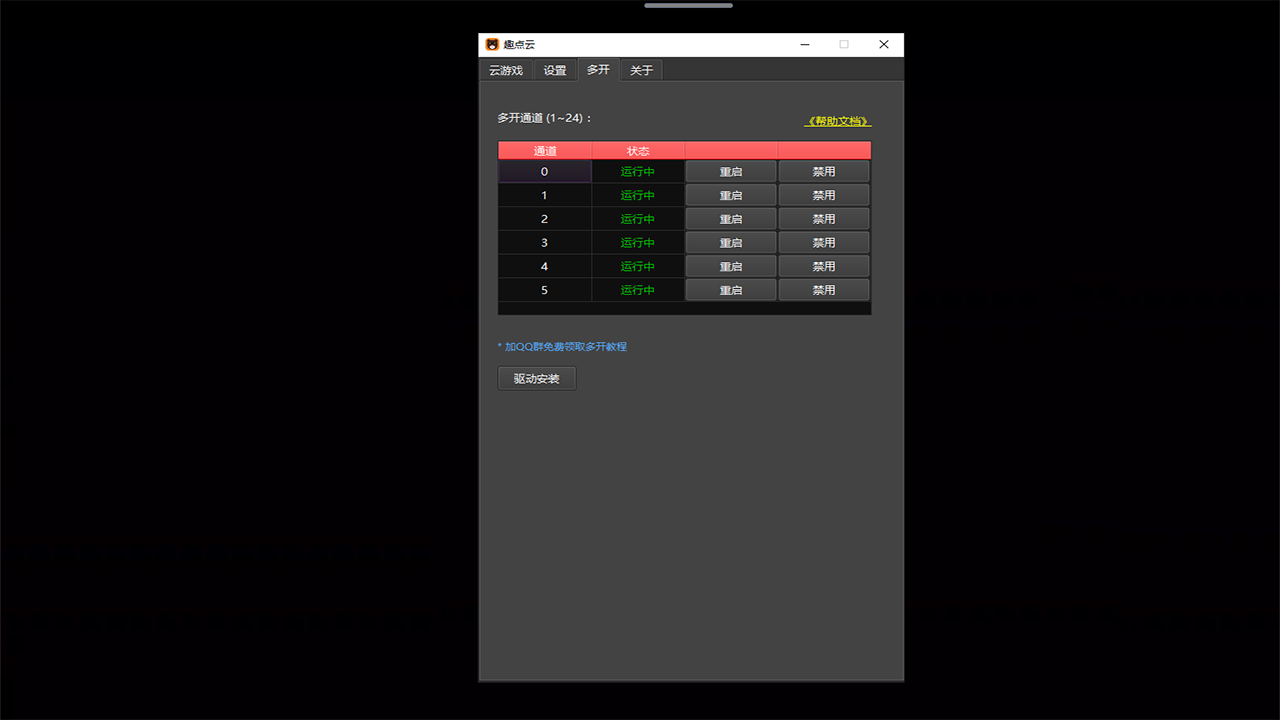This screenshot has height=720, width=1280.
Task: Click the 通道 column header
Action: [545, 151]
